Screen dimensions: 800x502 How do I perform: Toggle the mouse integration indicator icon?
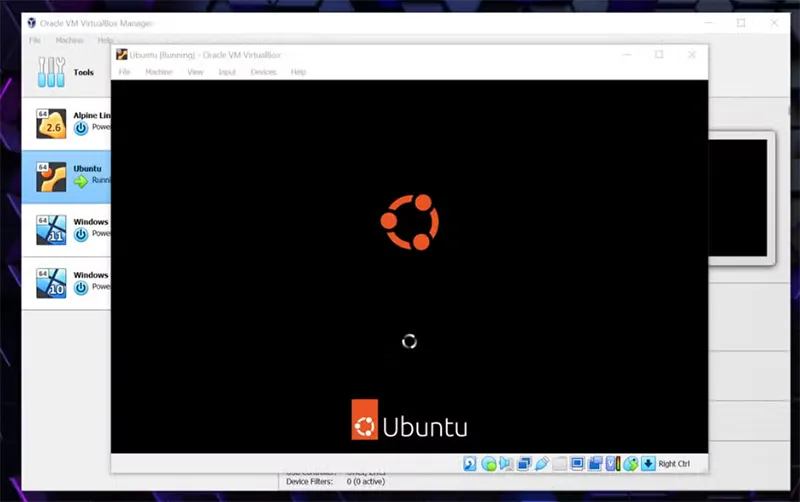point(631,463)
